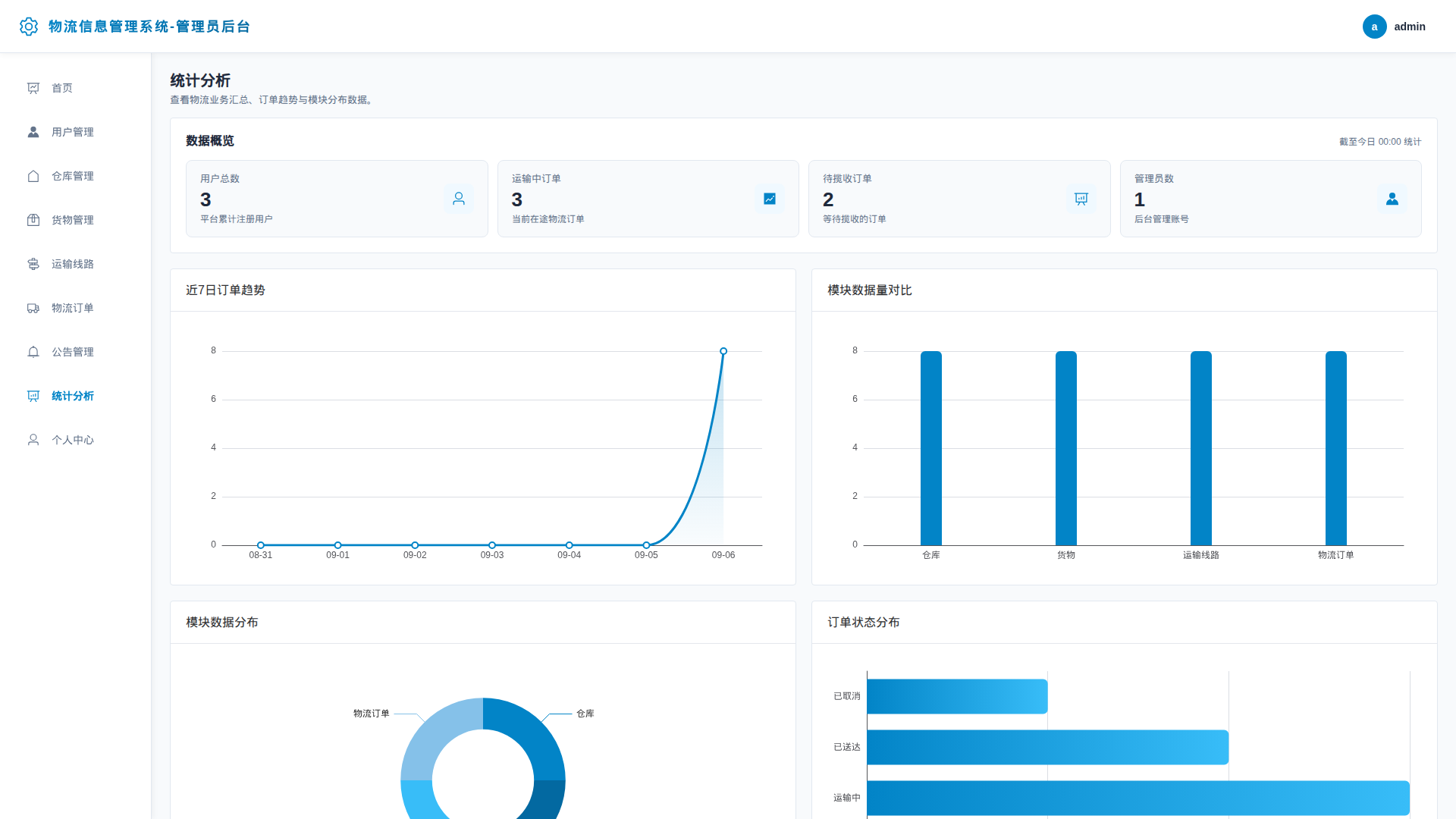This screenshot has height=819, width=1456.
Task: Click the 已送达 y-axis label
Action: (847, 747)
